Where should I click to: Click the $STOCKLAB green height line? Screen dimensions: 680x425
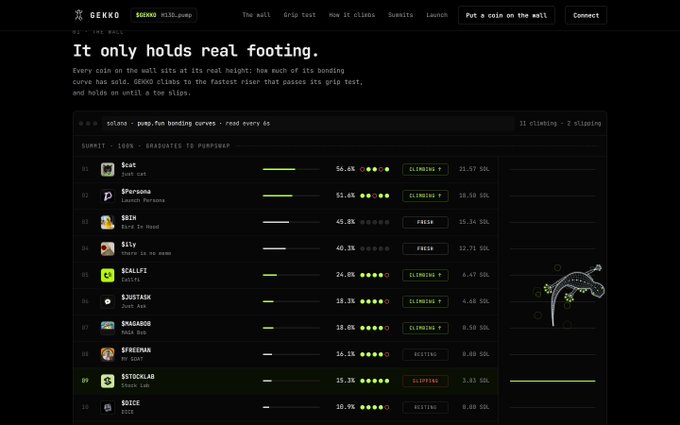pyautogui.click(x=552, y=381)
